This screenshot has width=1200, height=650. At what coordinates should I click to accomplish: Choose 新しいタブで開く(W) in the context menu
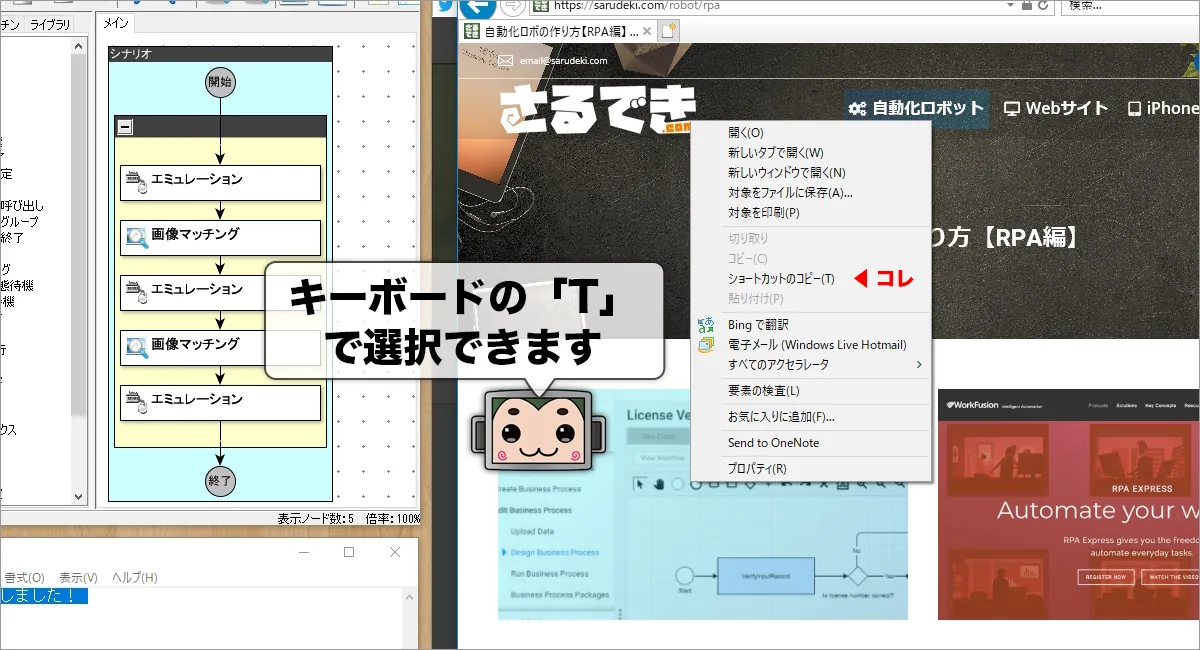coord(811,153)
